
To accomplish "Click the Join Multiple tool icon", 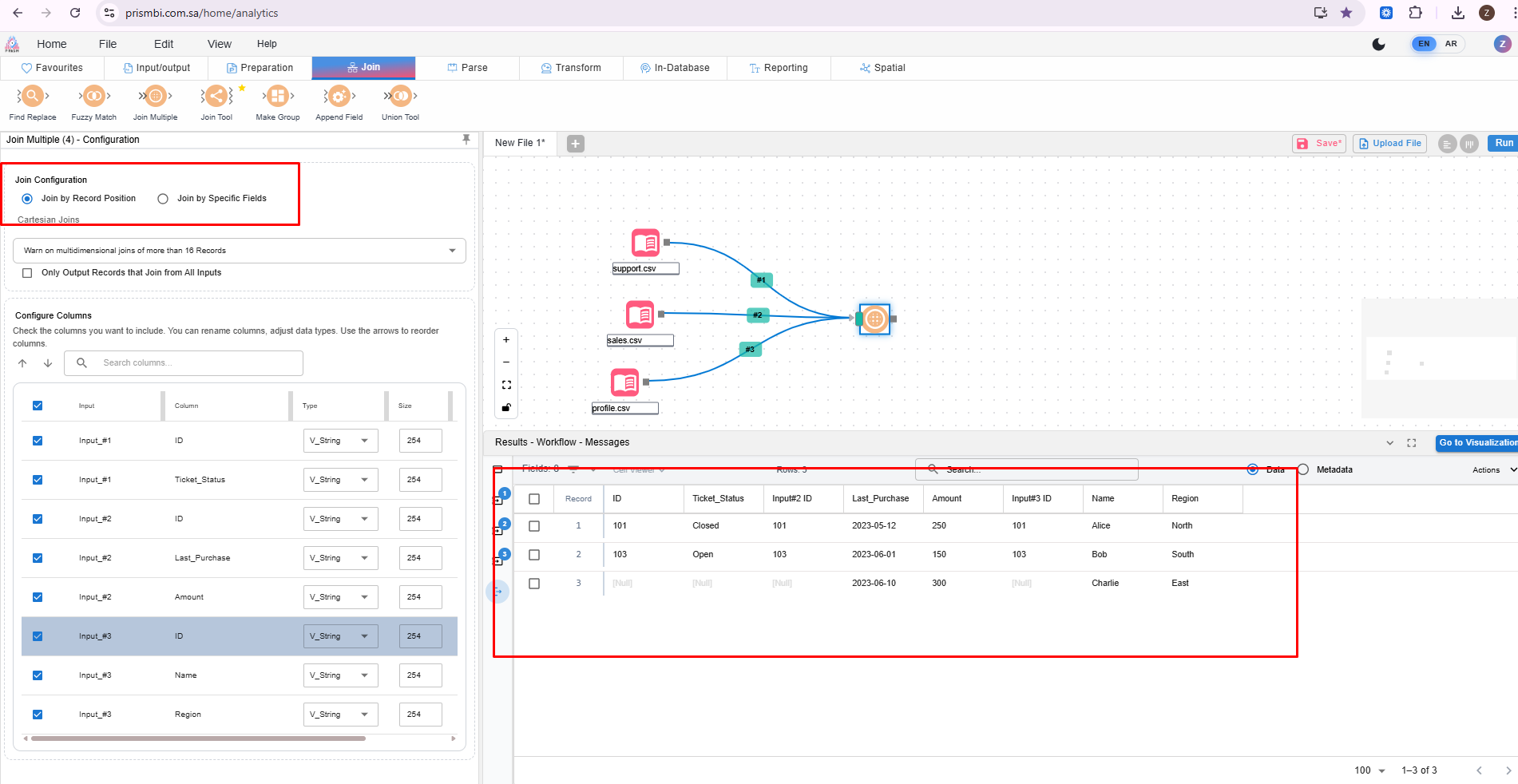I will [155, 97].
